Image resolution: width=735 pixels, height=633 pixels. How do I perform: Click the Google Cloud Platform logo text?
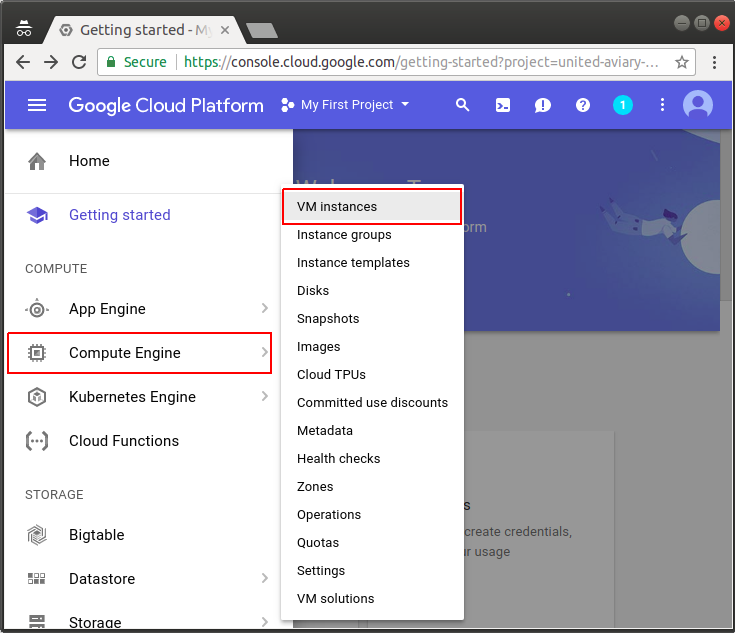(x=166, y=106)
